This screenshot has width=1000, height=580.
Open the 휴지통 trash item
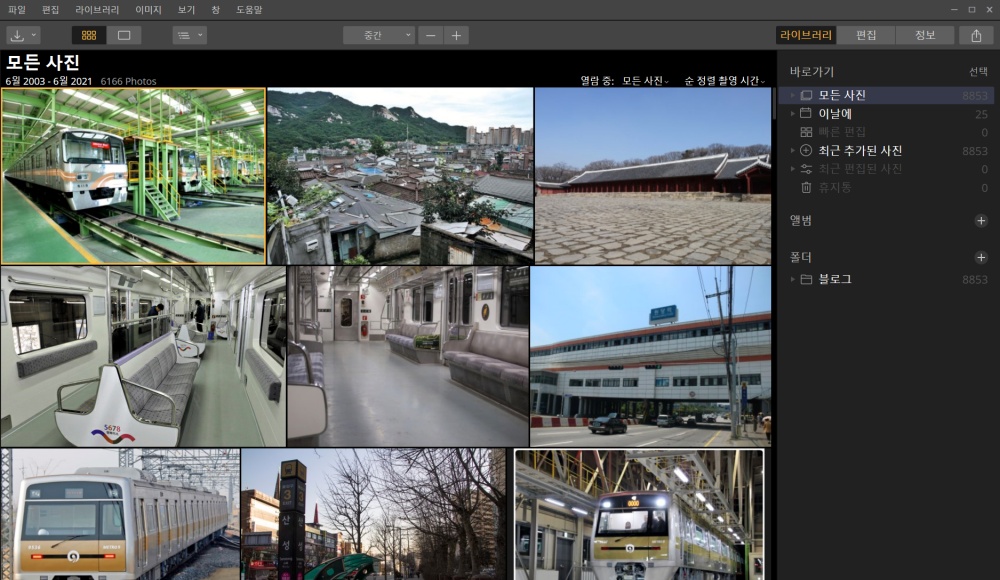pyautogui.click(x=886, y=188)
